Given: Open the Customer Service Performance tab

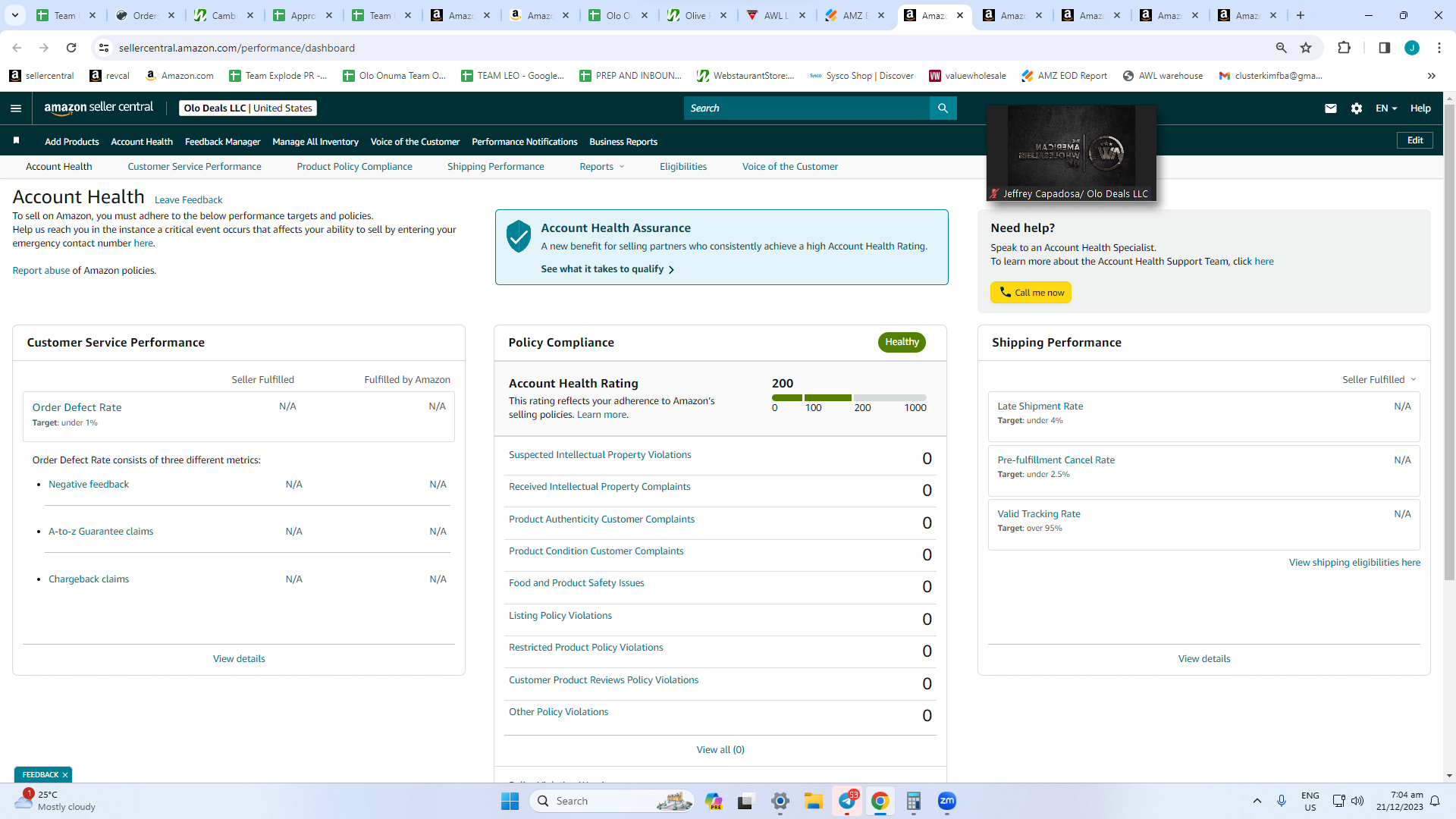Looking at the screenshot, I should (194, 167).
